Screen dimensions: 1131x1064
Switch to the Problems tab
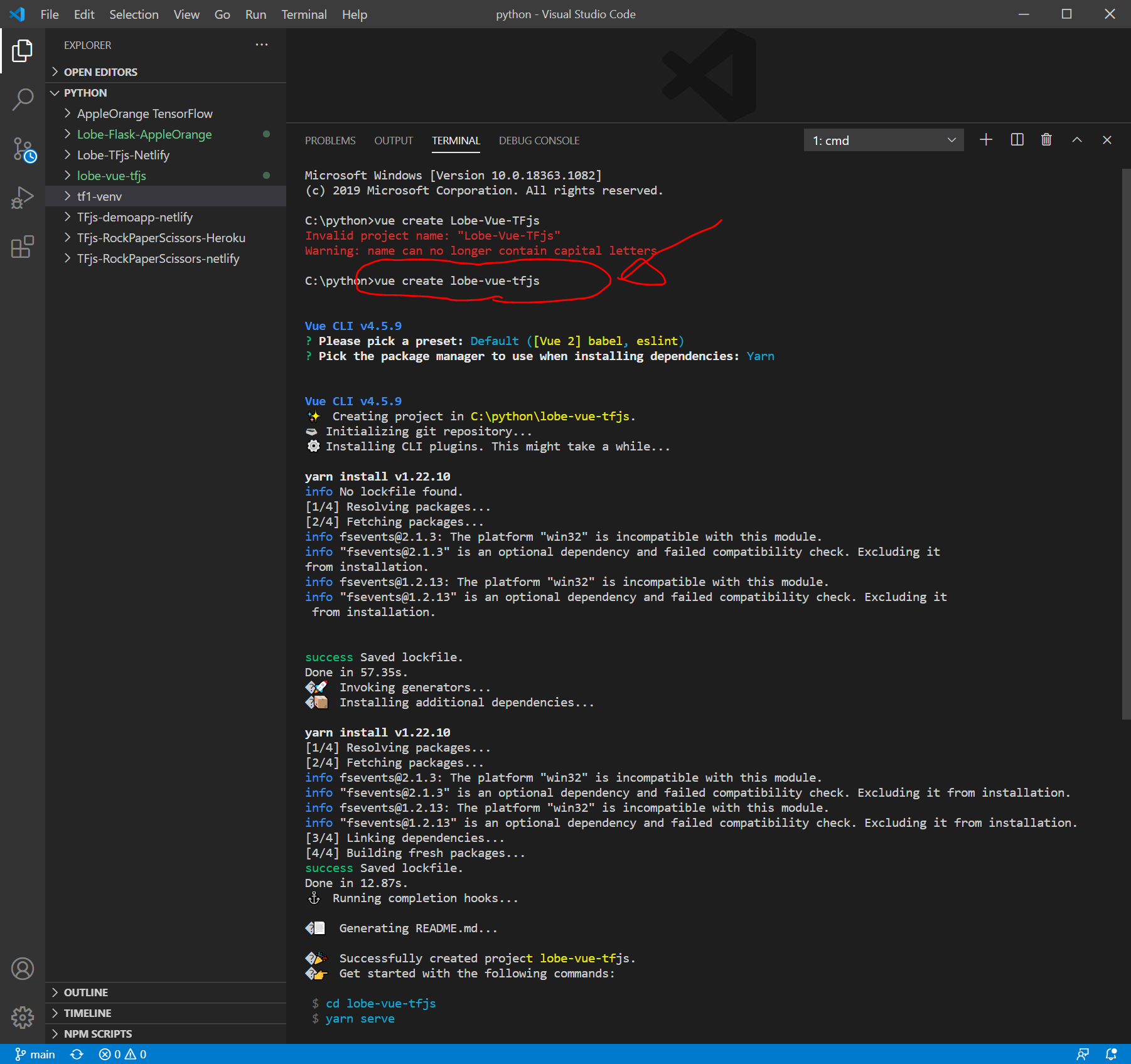(x=330, y=141)
